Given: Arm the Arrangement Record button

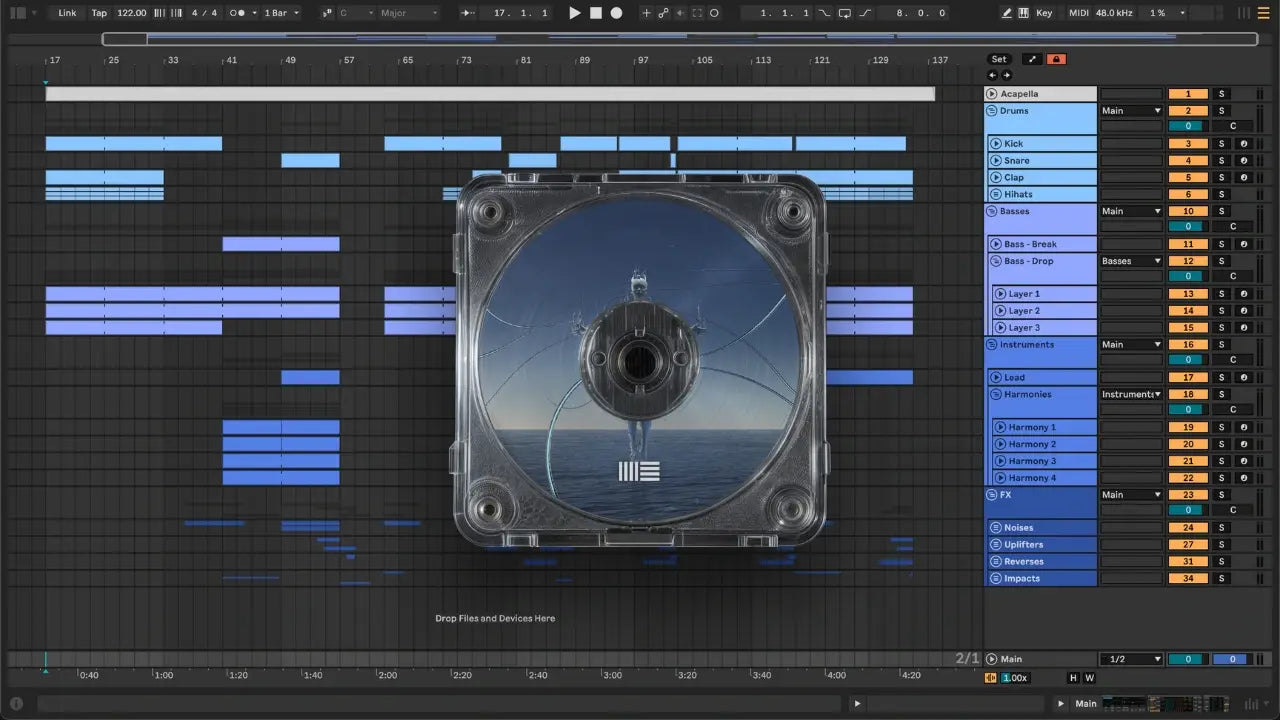Looking at the screenshot, I should 616,13.
